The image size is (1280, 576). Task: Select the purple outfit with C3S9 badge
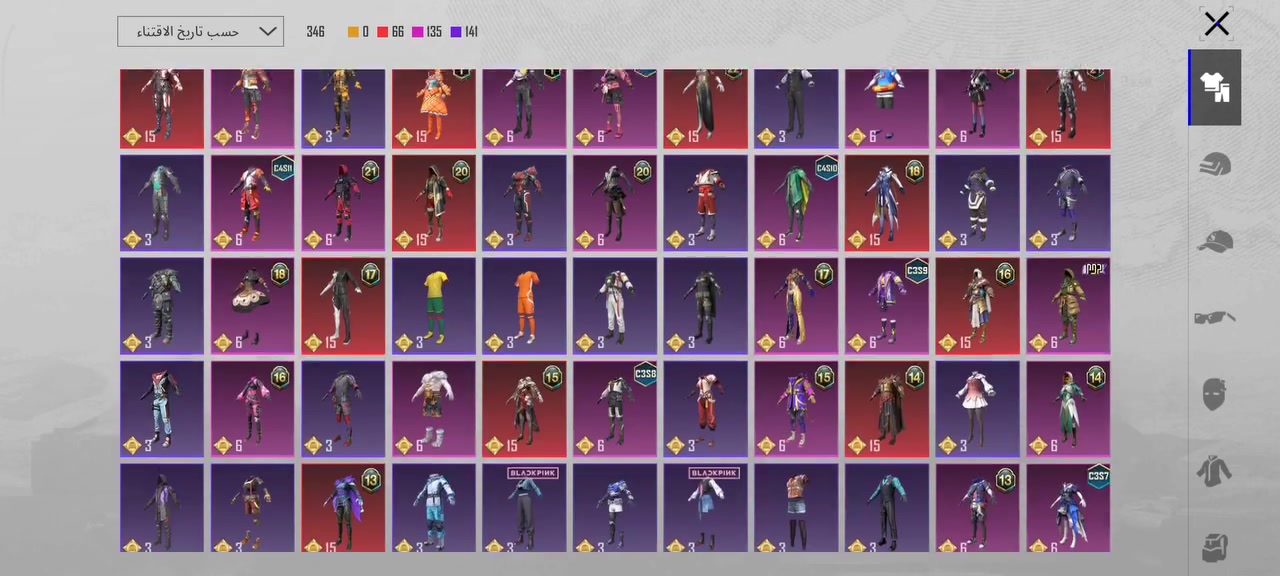(887, 306)
